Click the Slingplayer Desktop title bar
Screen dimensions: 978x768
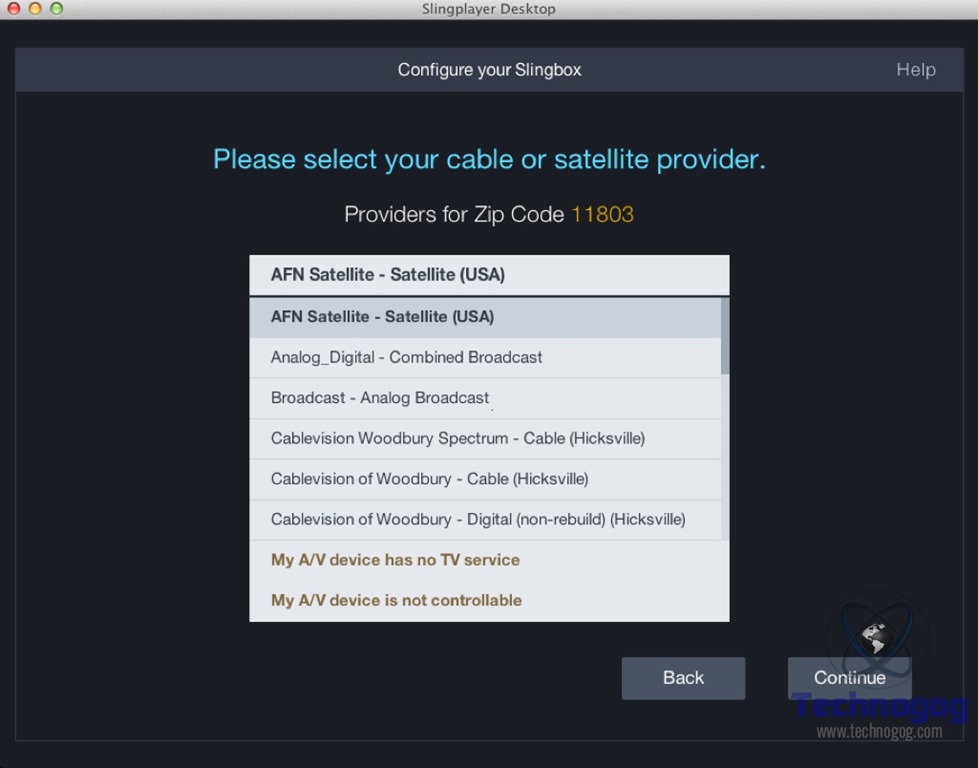(488, 9)
